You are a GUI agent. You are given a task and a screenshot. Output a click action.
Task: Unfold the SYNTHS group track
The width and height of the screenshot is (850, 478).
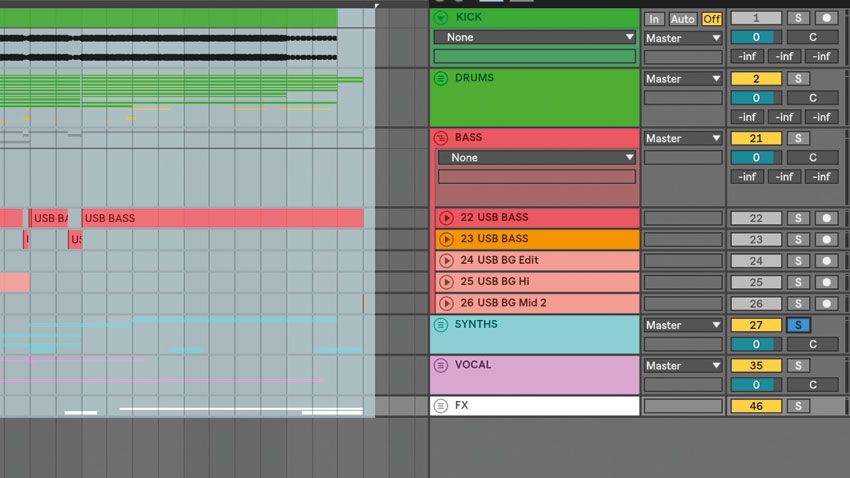[x=441, y=325]
